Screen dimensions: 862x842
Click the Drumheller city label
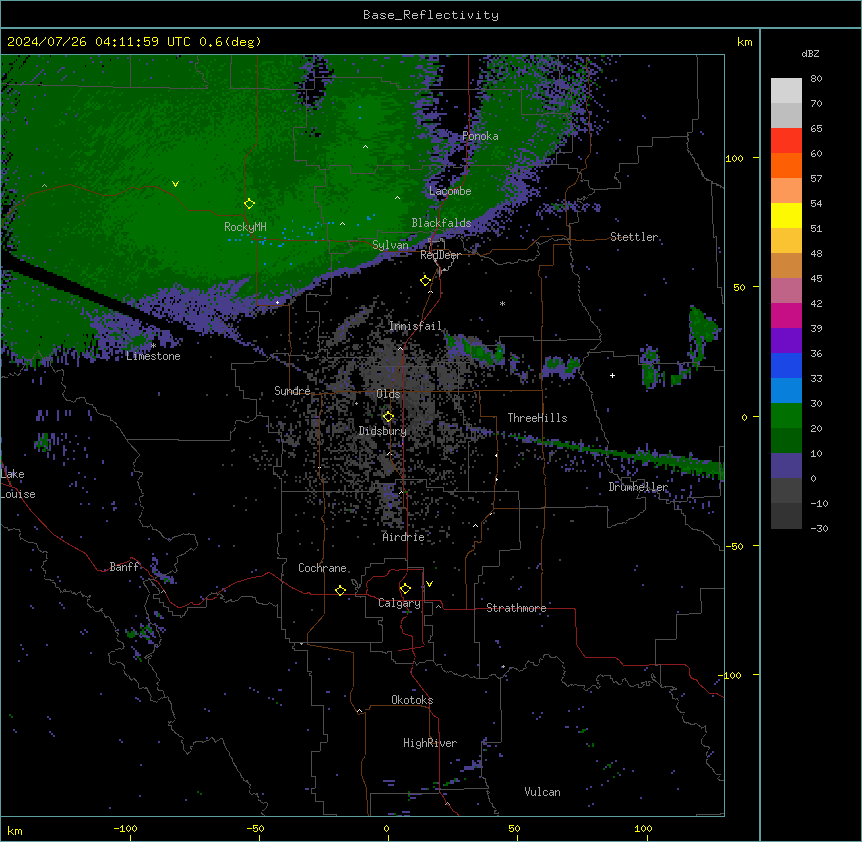pos(638,487)
